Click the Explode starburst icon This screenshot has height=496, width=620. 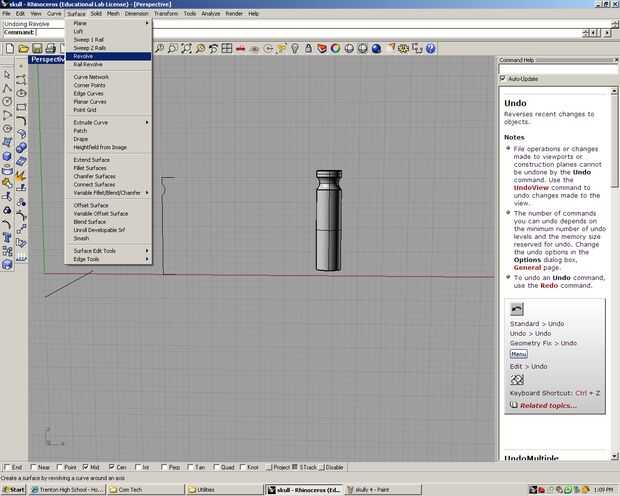21,175
